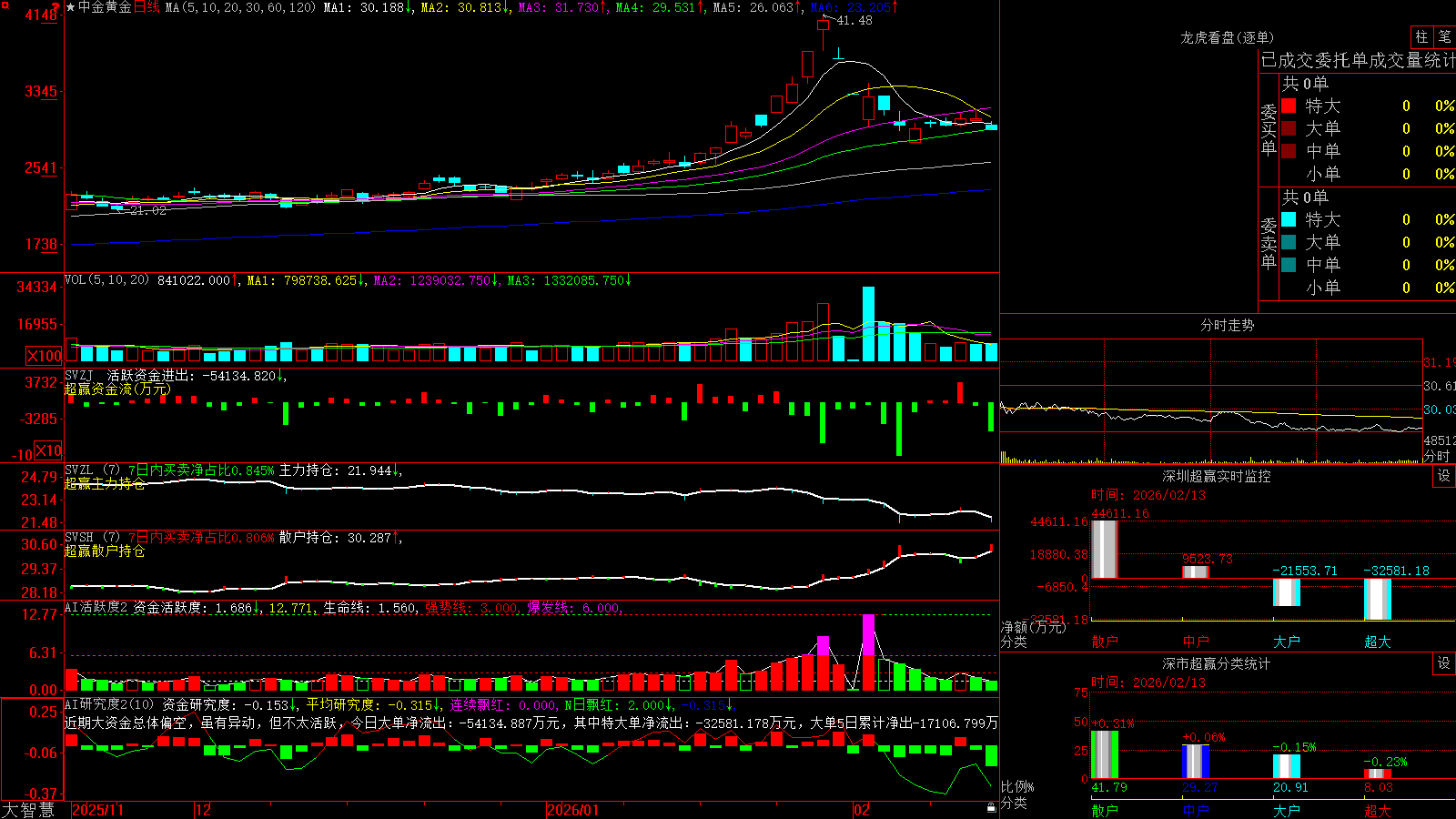Click the X10 capital-flow scale box
Viewport: 1456px width, 819px height.
[48, 450]
